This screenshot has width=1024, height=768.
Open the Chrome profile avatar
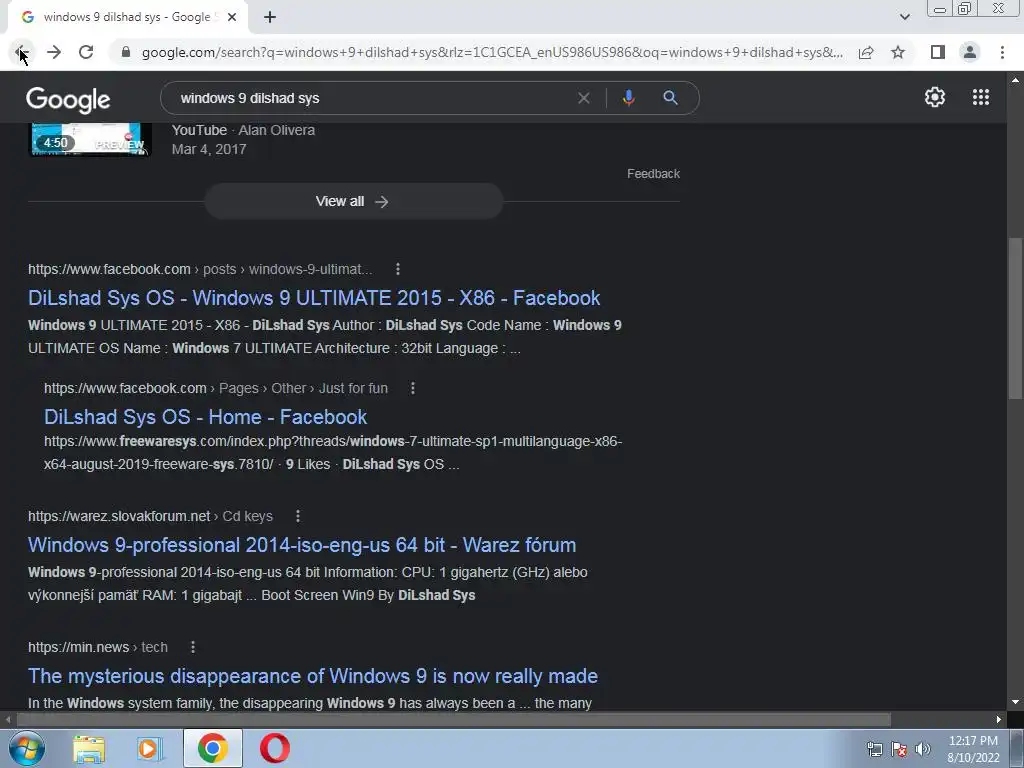tap(970, 52)
